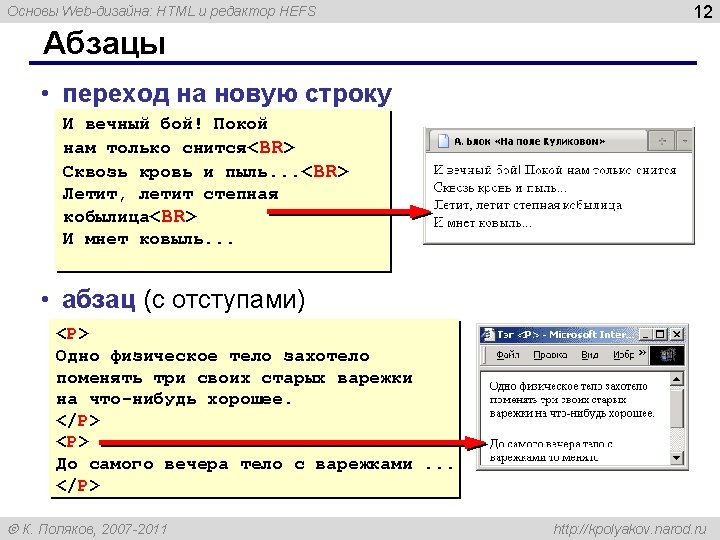Click the rendered line 'Сквозь кровь и пыль...' in browser
The height and width of the screenshot is (540, 720).
click(501, 188)
